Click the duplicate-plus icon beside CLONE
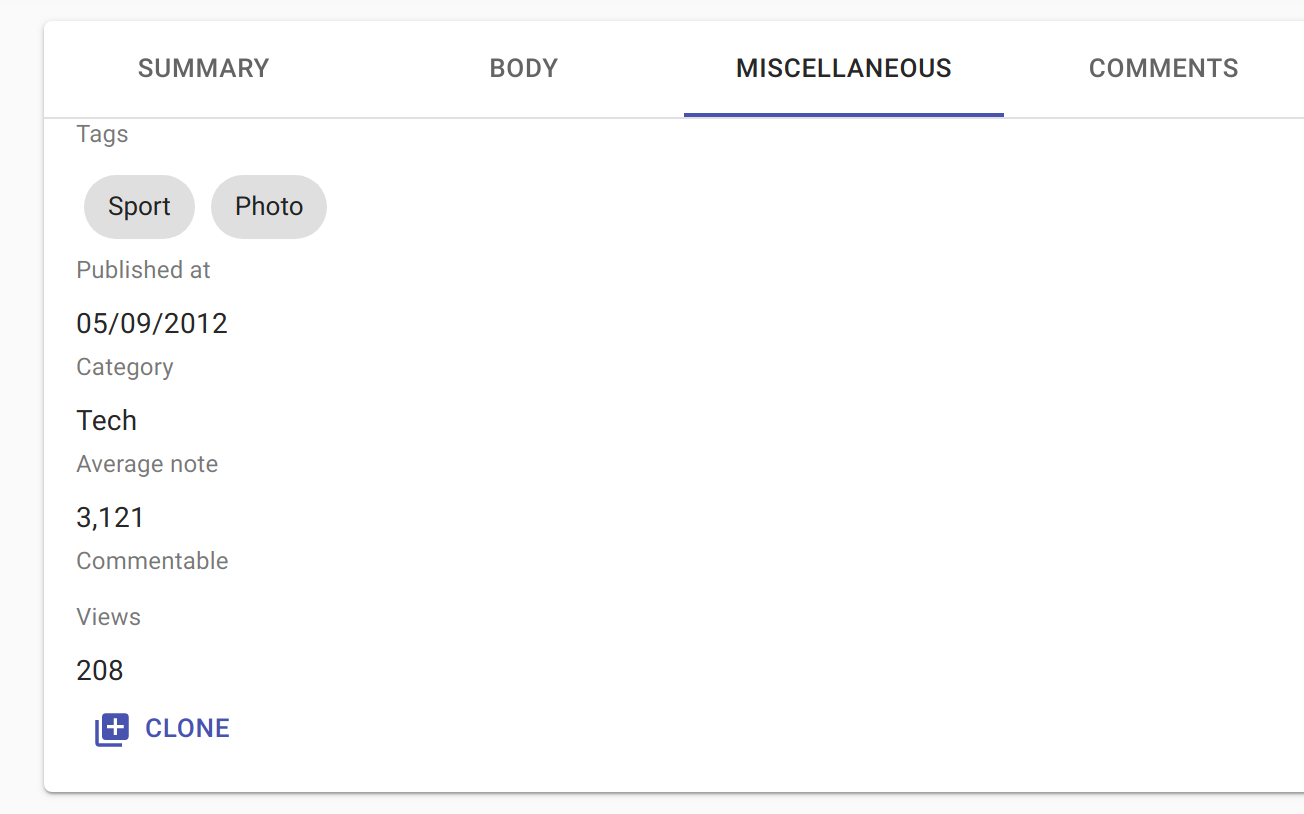 coord(111,730)
